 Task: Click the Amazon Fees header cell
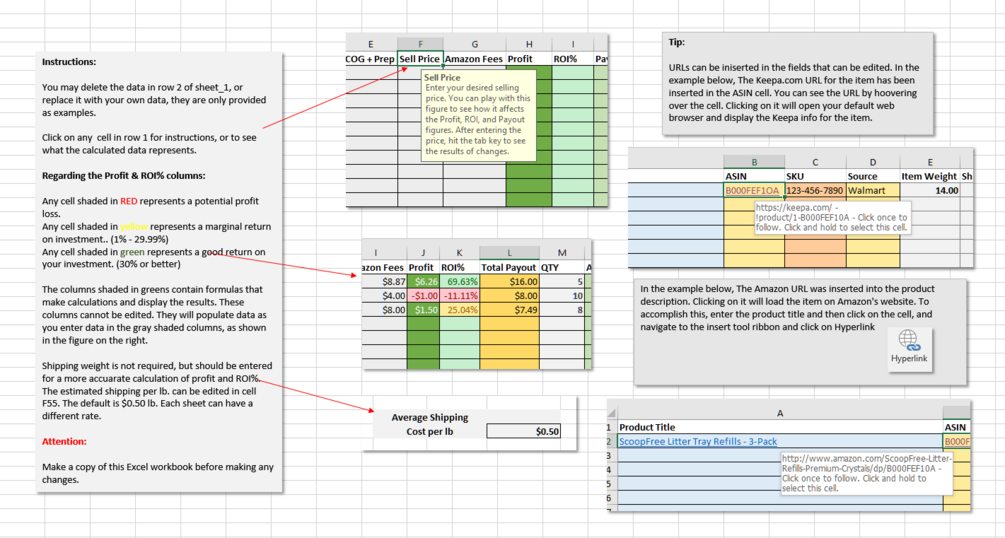(474, 59)
